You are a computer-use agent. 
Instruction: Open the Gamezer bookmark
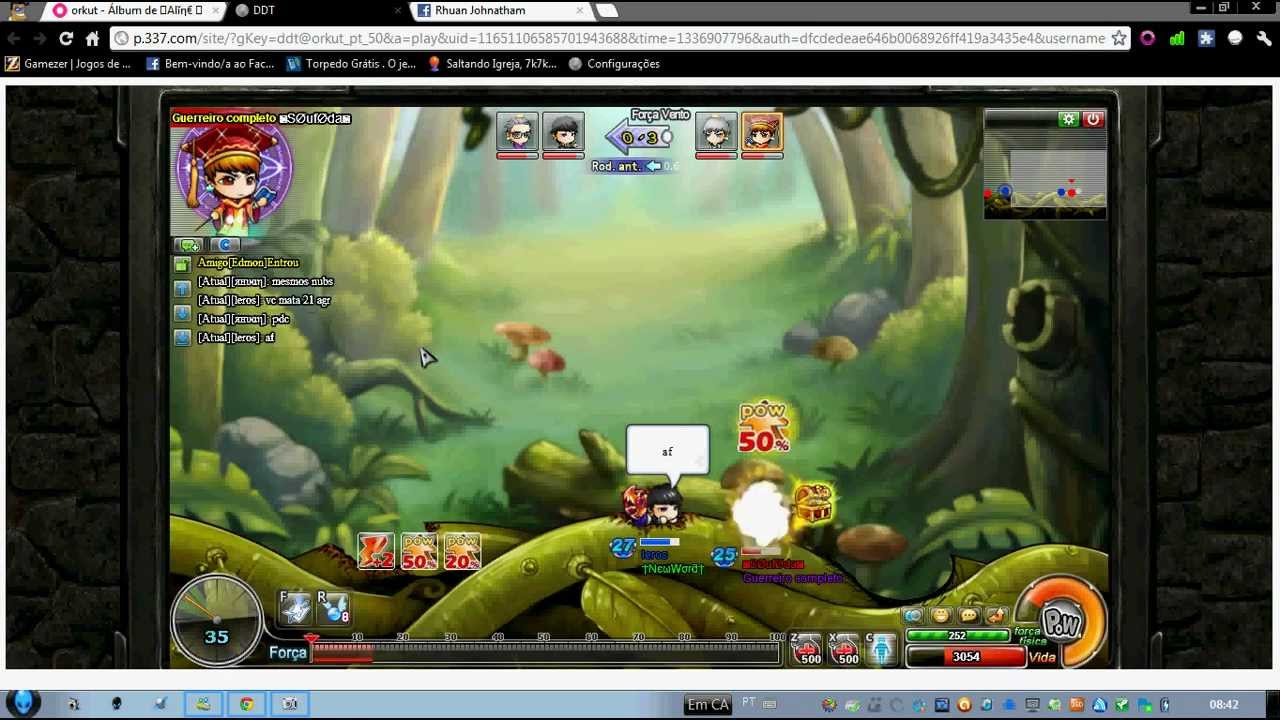coord(68,63)
